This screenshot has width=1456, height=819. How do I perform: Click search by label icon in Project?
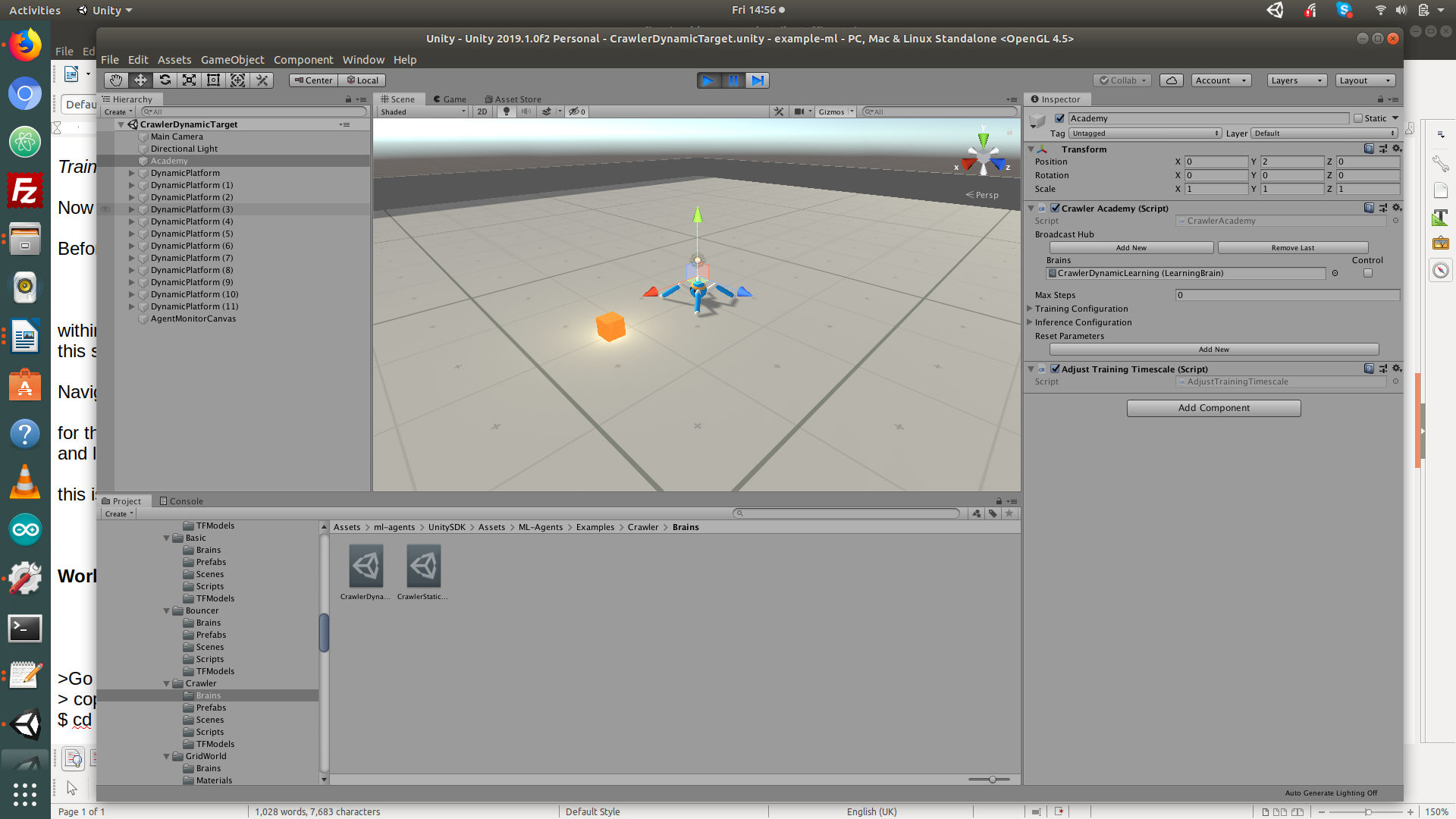[993, 513]
